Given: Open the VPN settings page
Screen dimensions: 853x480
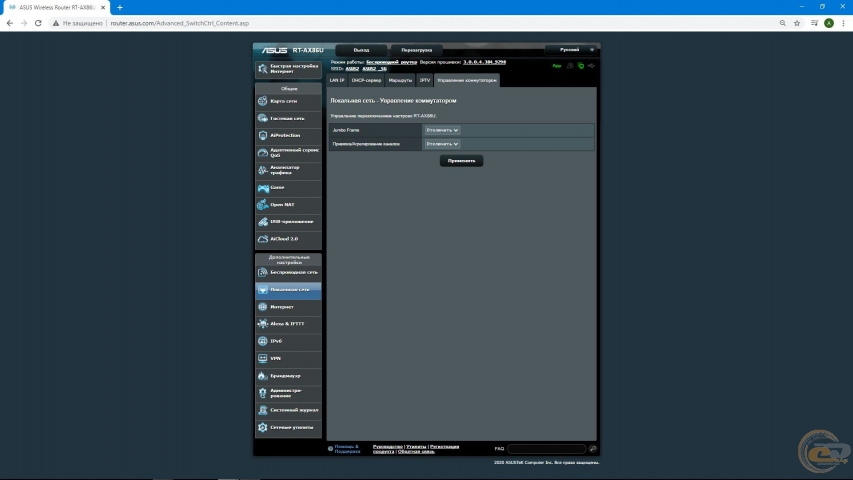Looking at the screenshot, I should (288, 359).
